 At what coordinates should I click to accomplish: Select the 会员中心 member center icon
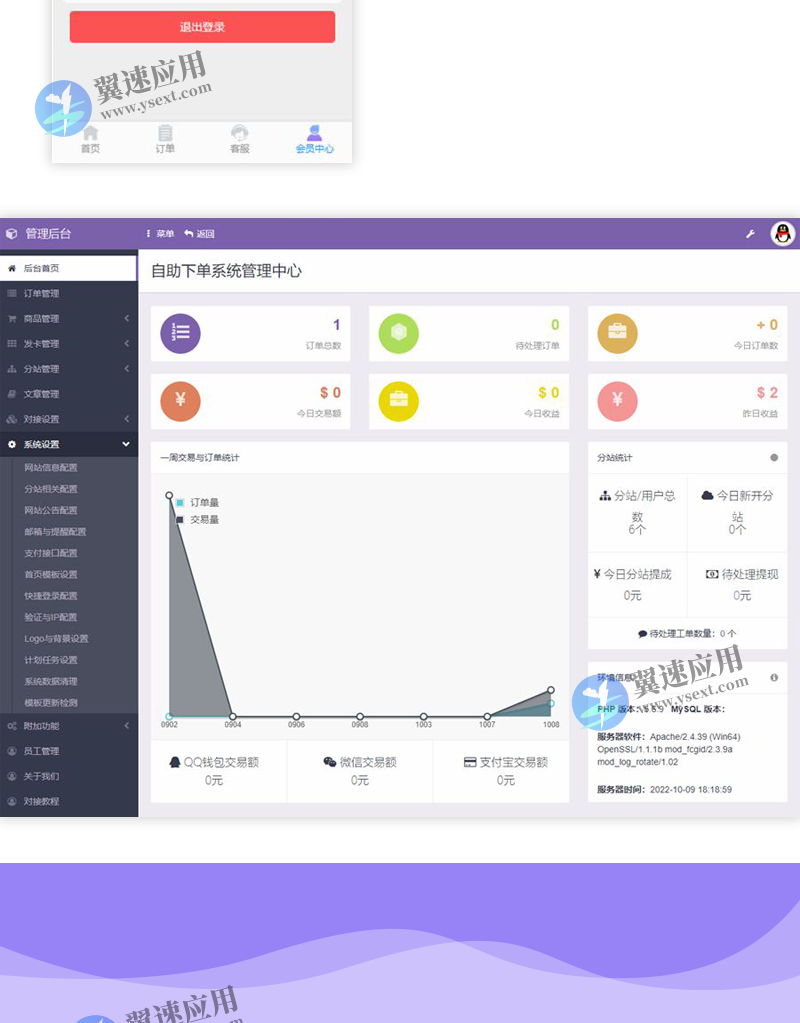[x=315, y=138]
